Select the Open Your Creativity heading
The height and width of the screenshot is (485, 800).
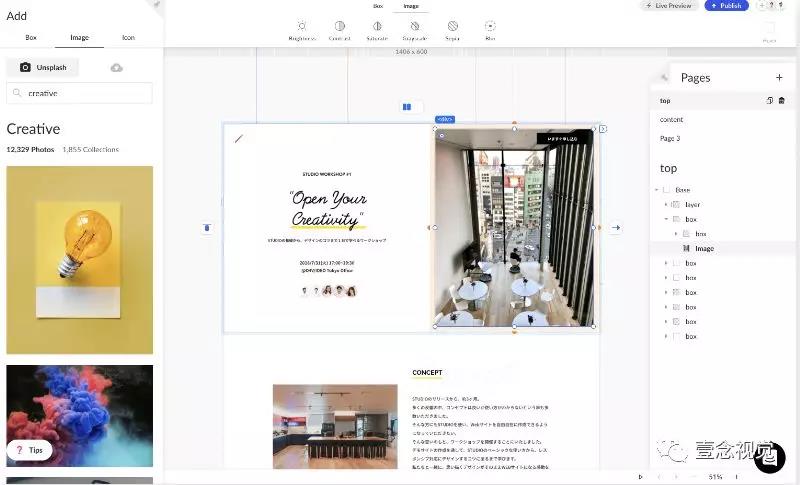click(328, 209)
